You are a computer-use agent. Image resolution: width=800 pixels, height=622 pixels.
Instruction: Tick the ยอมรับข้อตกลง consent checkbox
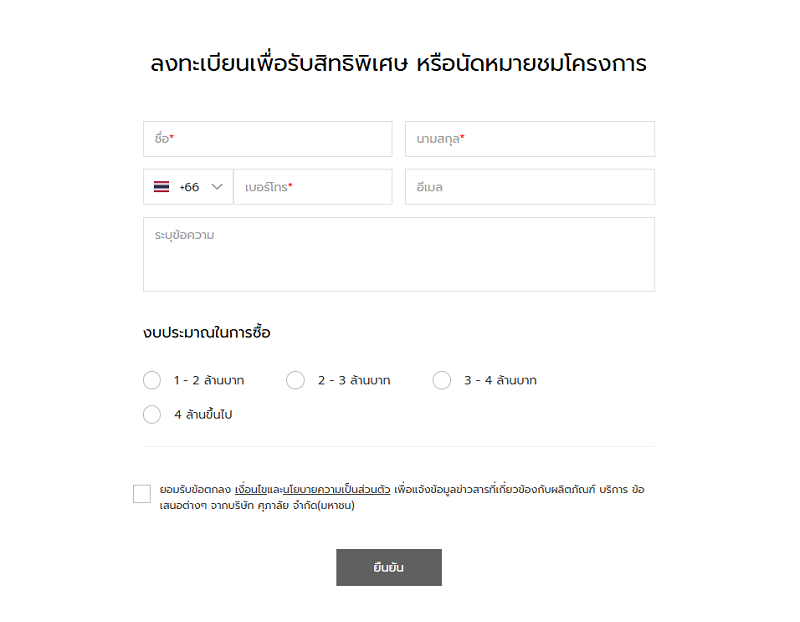pyautogui.click(x=142, y=494)
